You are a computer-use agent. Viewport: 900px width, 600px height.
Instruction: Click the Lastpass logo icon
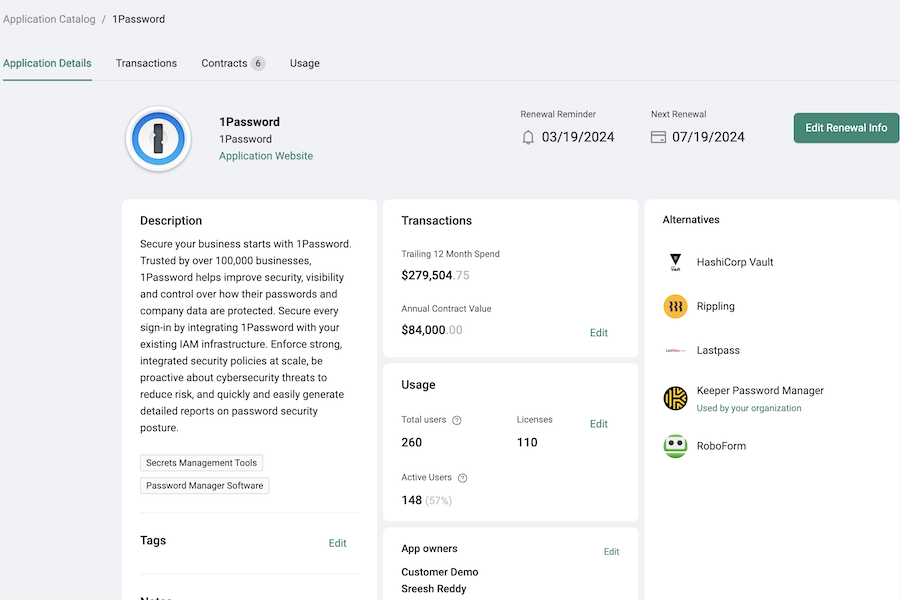675,351
